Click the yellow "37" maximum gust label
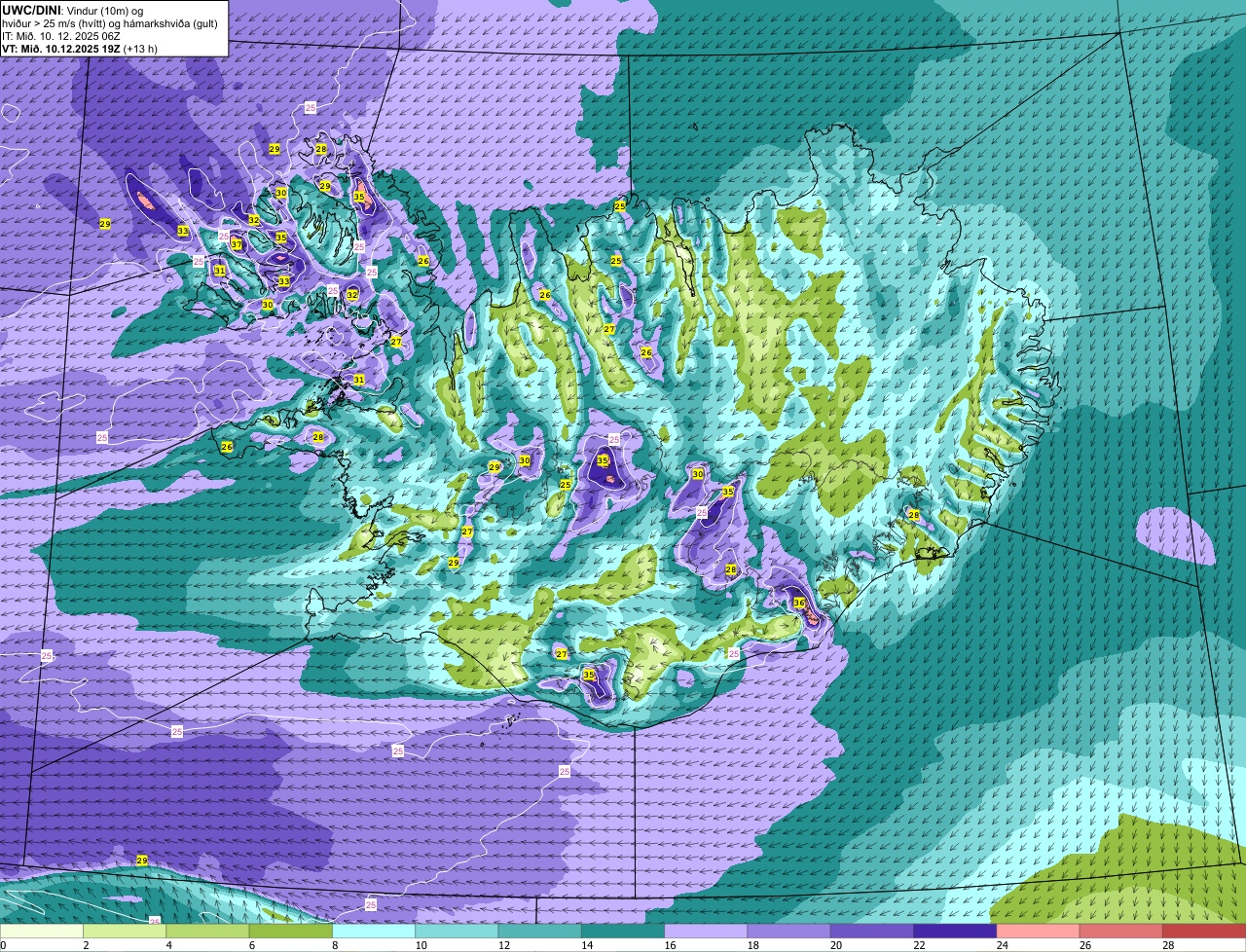The width and height of the screenshot is (1246, 952). 237,245
